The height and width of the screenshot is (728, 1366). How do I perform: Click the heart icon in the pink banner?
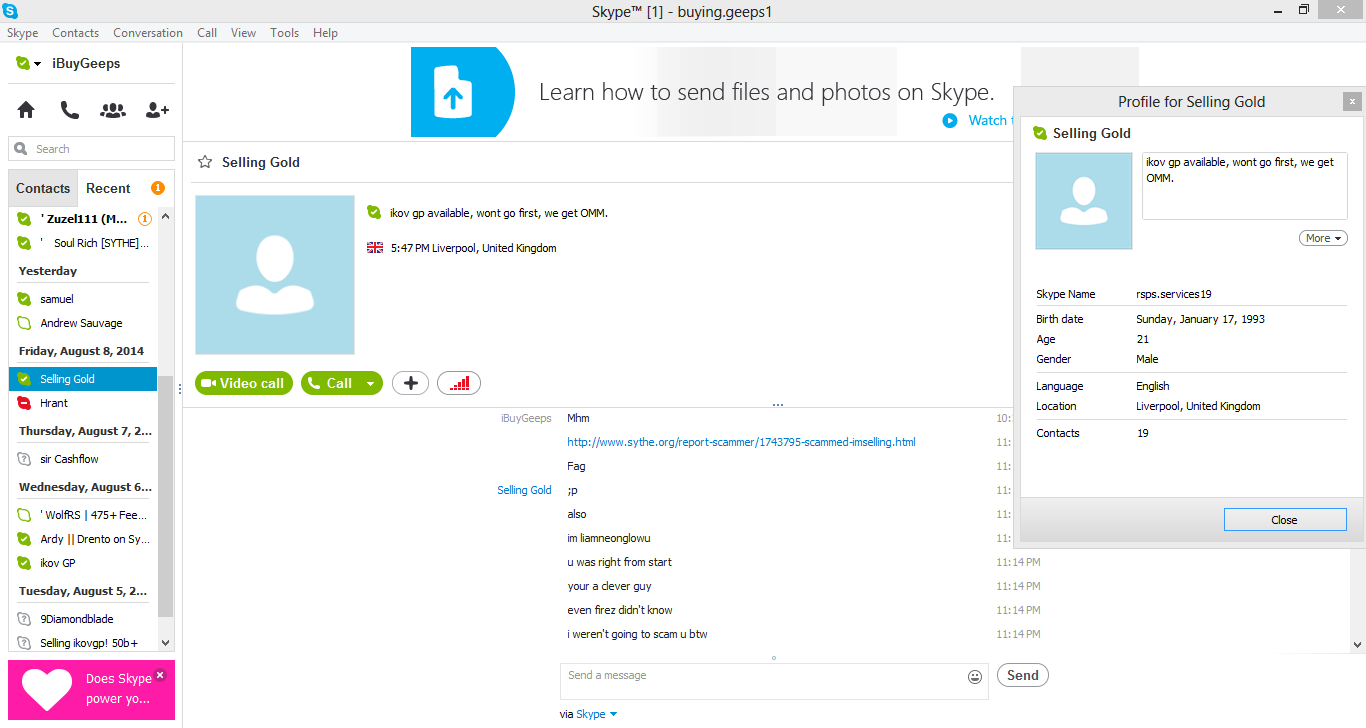click(x=47, y=688)
